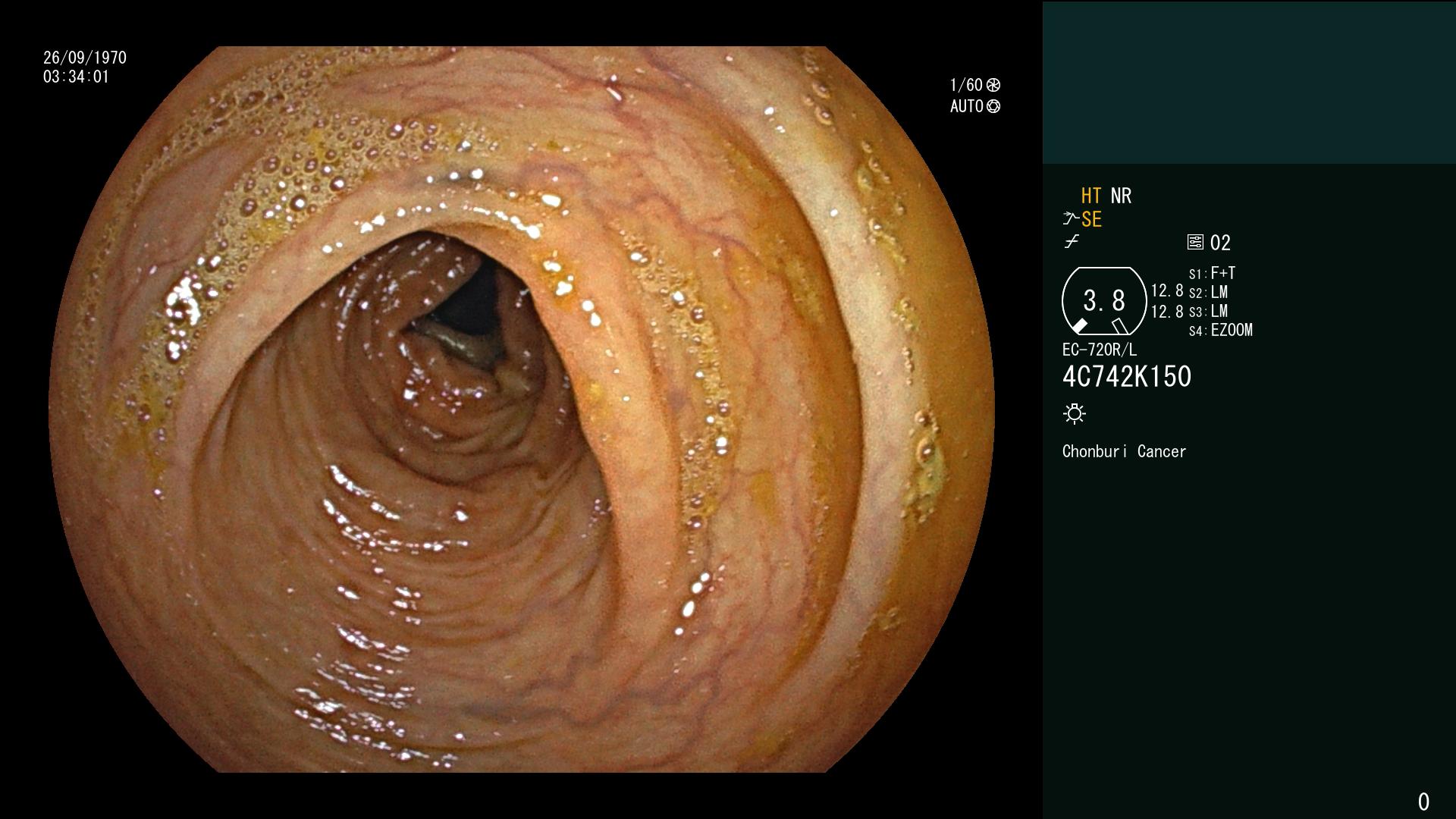Click the structure emphasis curve icon beside SE
The height and width of the screenshot is (819, 1456).
pyautogui.click(x=1071, y=219)
